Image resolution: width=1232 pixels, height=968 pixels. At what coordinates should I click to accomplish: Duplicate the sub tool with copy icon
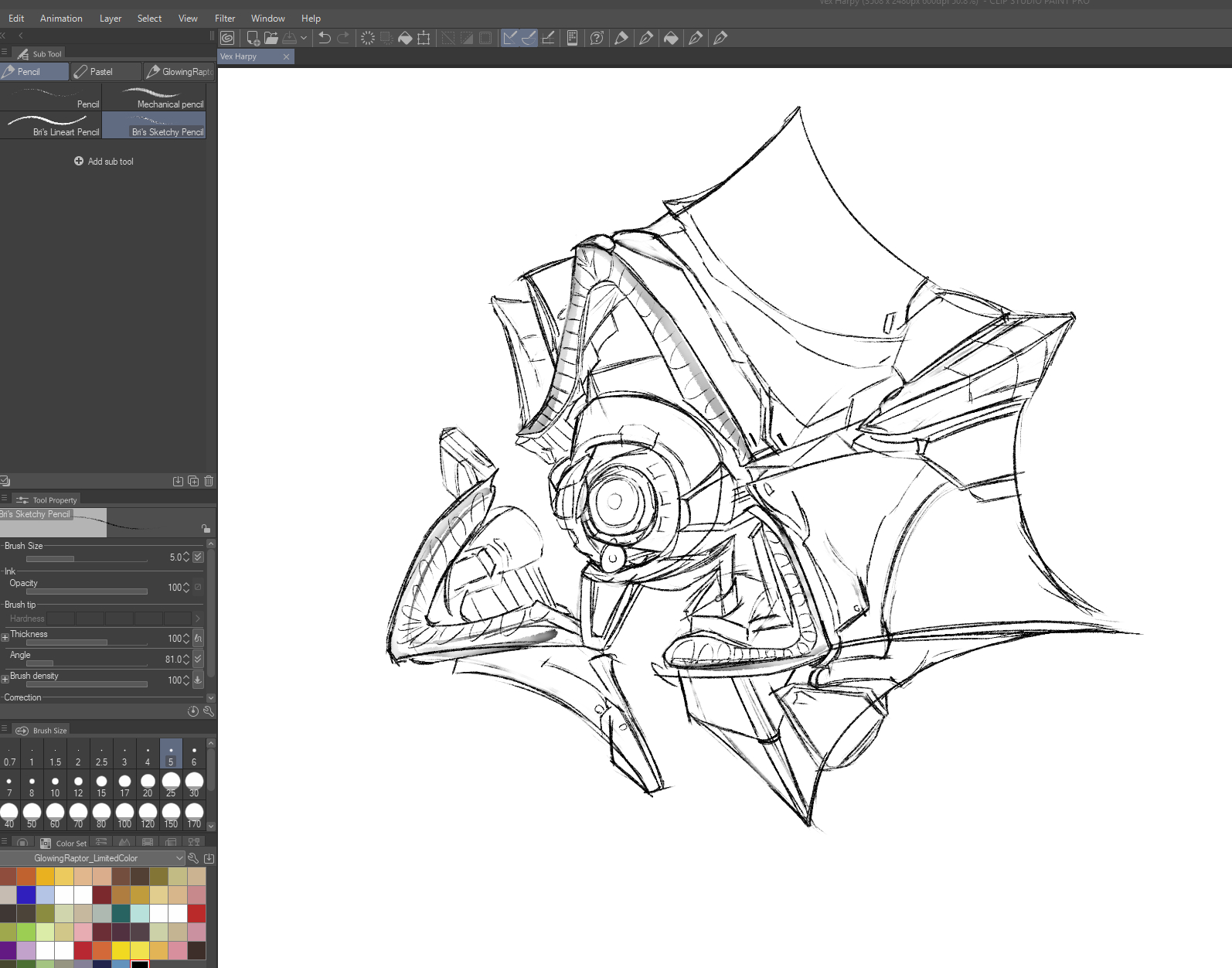coord(193,481)
